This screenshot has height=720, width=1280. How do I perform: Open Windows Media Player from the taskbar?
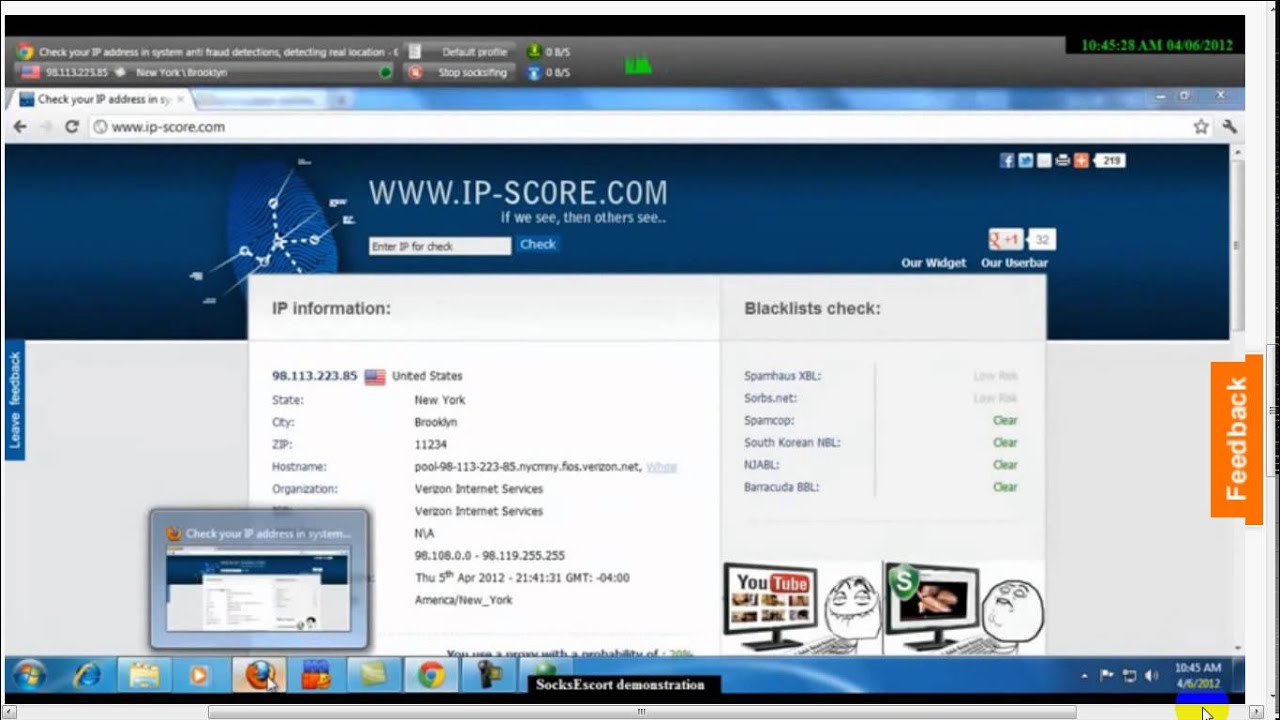click(198, 676)
